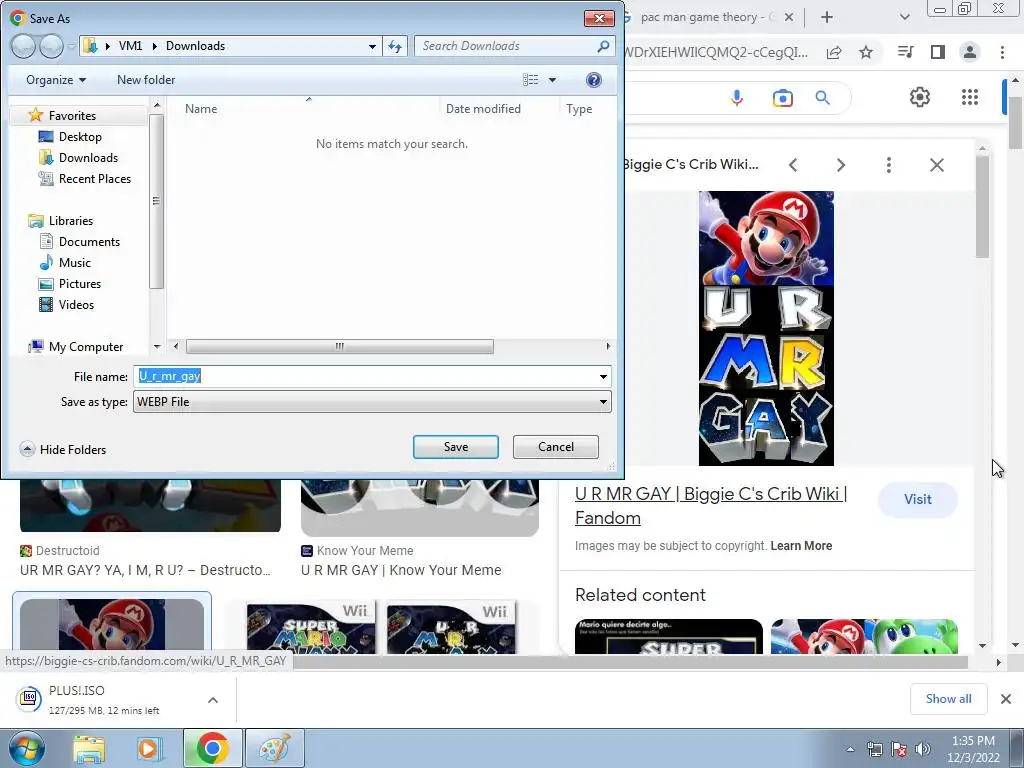Open Pictures library
1024x768 pixels.
80,283
